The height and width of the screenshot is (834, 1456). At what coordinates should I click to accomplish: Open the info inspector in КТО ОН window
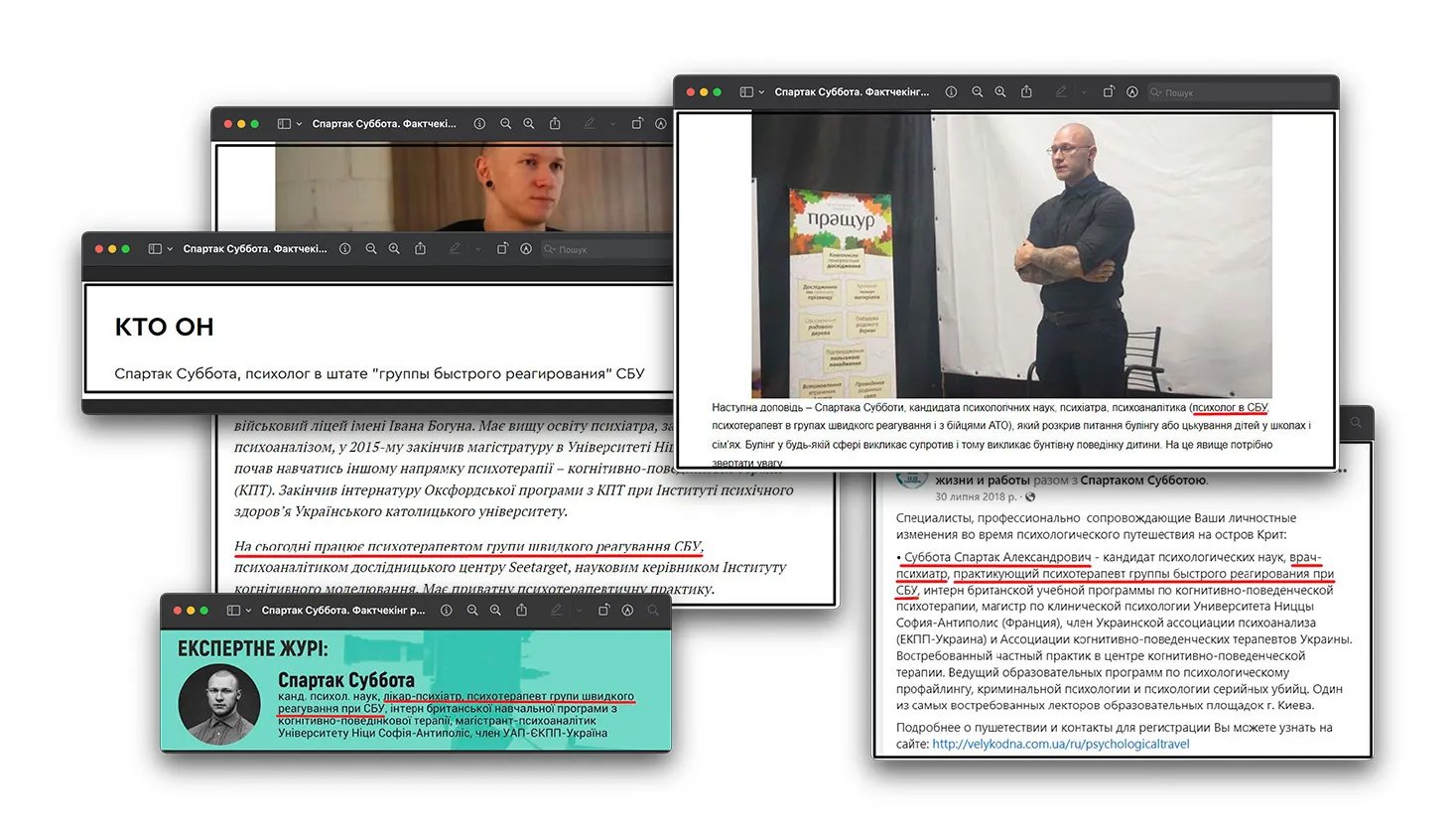point(344,249)
